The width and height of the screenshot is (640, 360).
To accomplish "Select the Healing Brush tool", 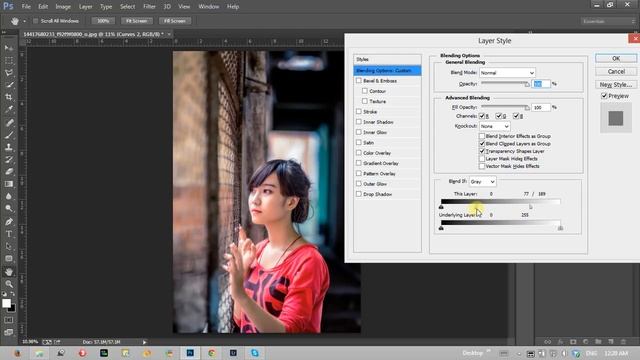I will (x=9, y=122).
